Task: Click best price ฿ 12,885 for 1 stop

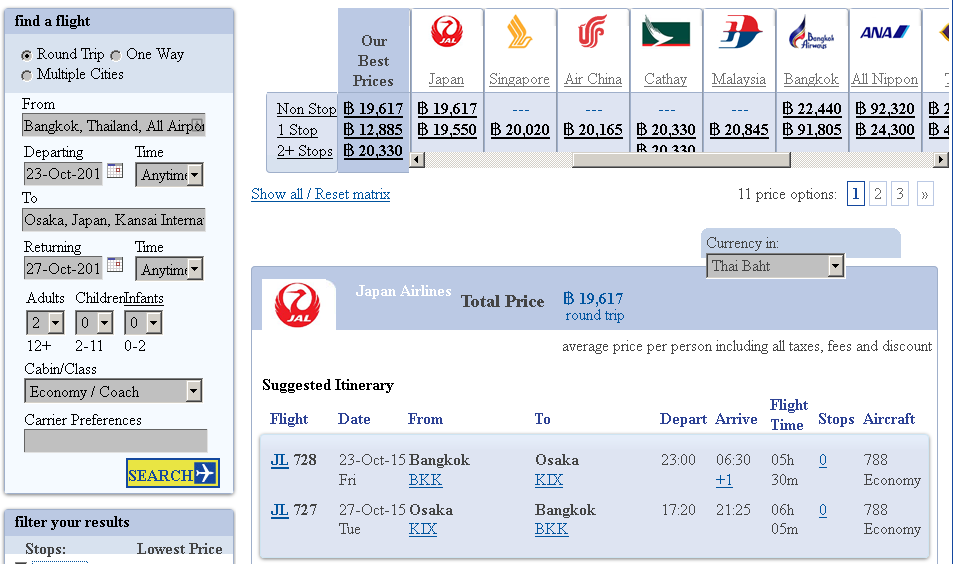Action: (x=373, y=130)
